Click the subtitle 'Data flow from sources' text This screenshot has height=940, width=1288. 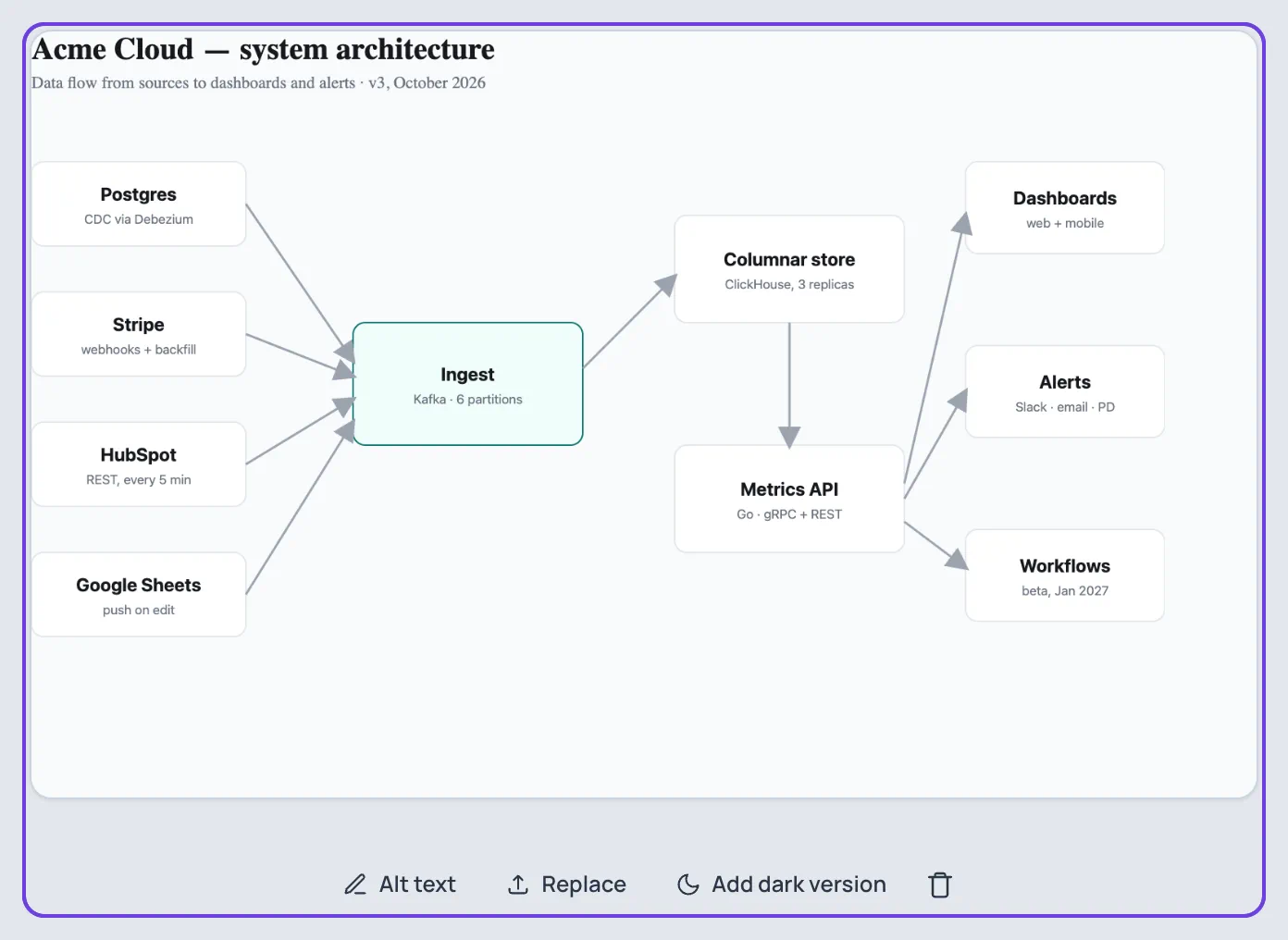point(259,82)
